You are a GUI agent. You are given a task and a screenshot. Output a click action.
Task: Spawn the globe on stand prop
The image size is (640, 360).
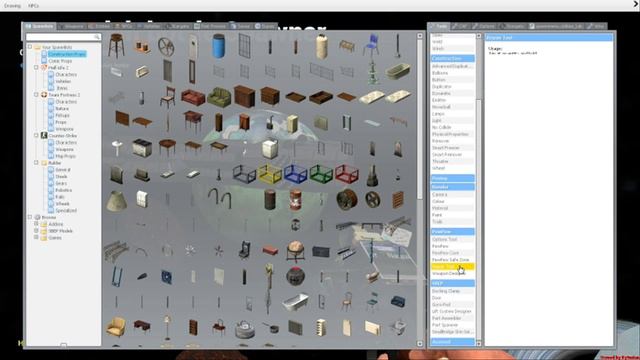coord(296,251)
